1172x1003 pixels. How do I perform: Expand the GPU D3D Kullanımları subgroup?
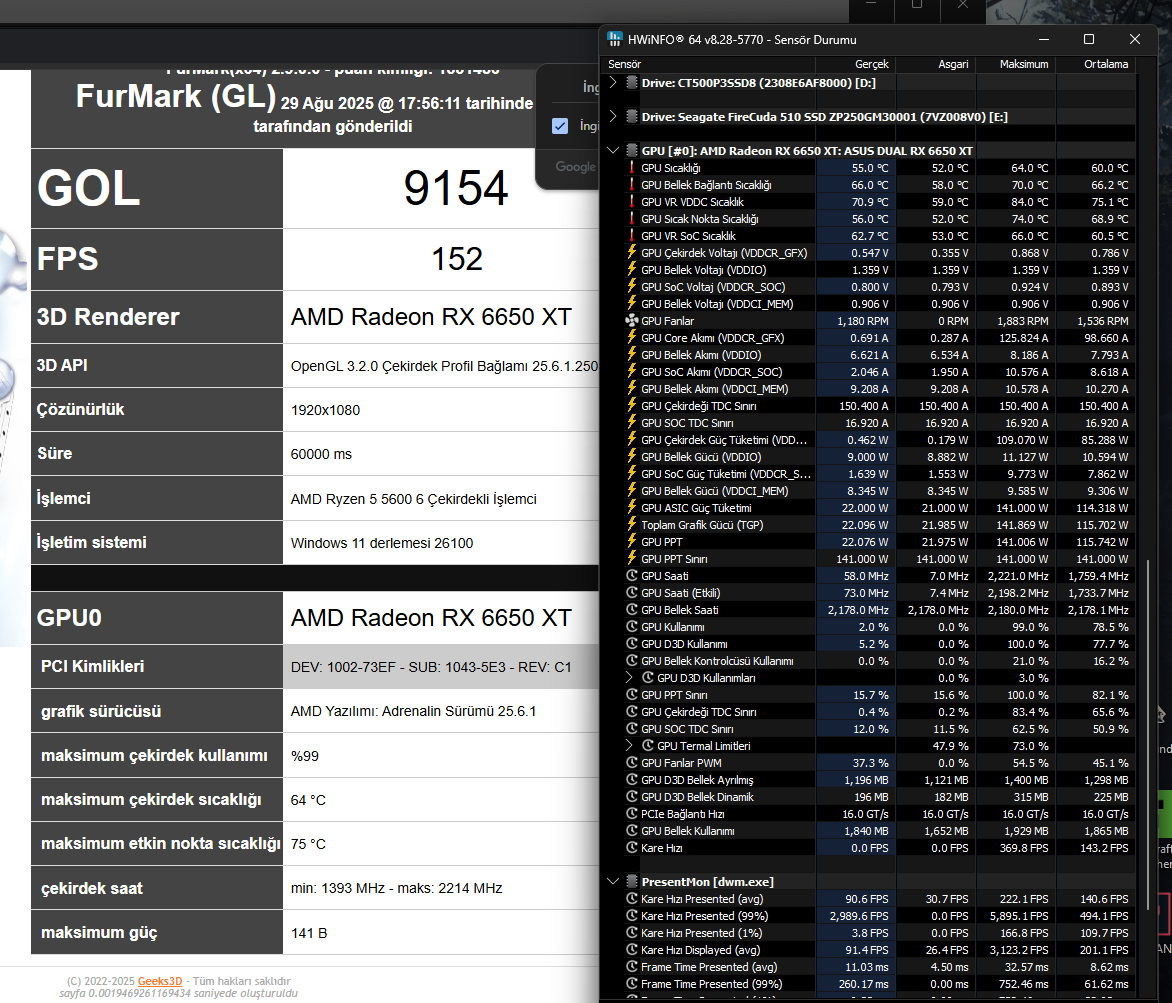(629, 678)
